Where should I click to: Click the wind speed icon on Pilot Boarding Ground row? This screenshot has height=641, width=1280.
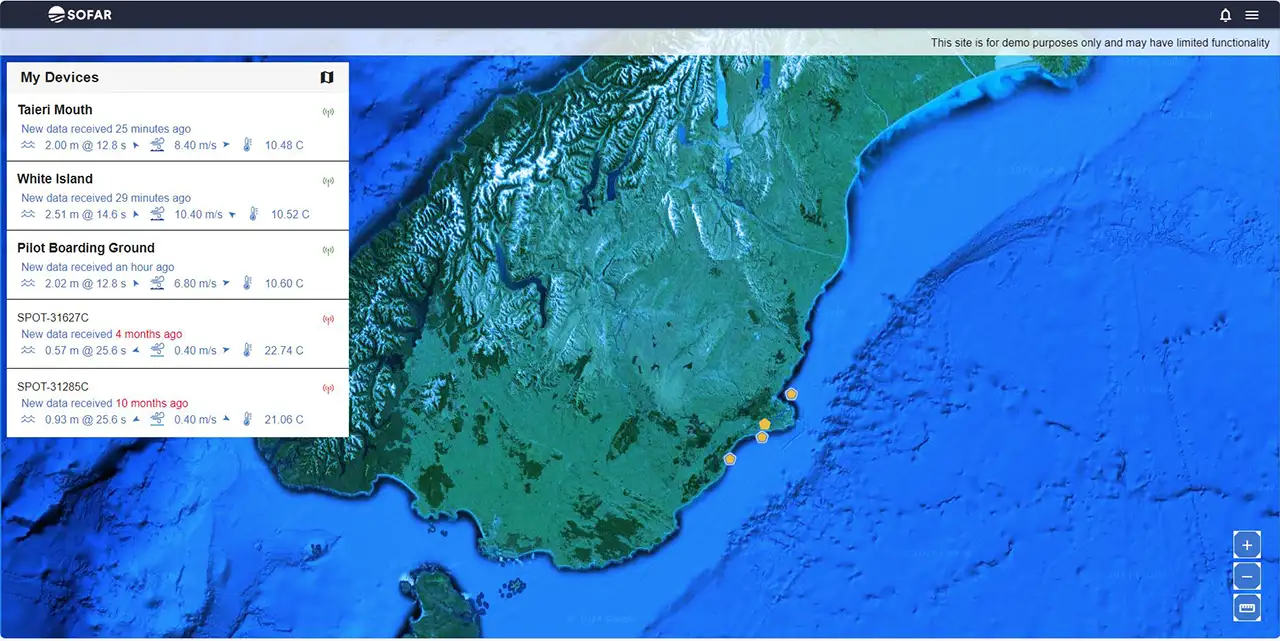(157, 283)
